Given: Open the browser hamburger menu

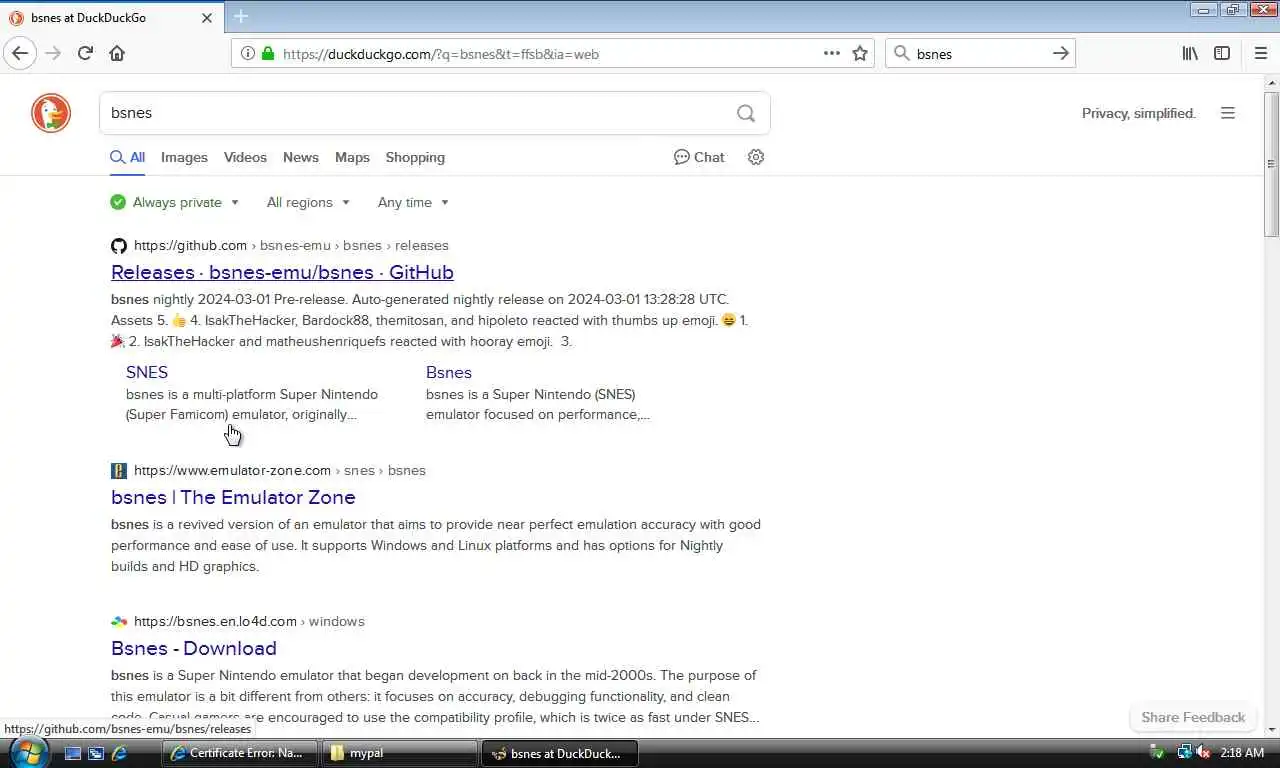Looking at the screenshot, I should 1260,53.
